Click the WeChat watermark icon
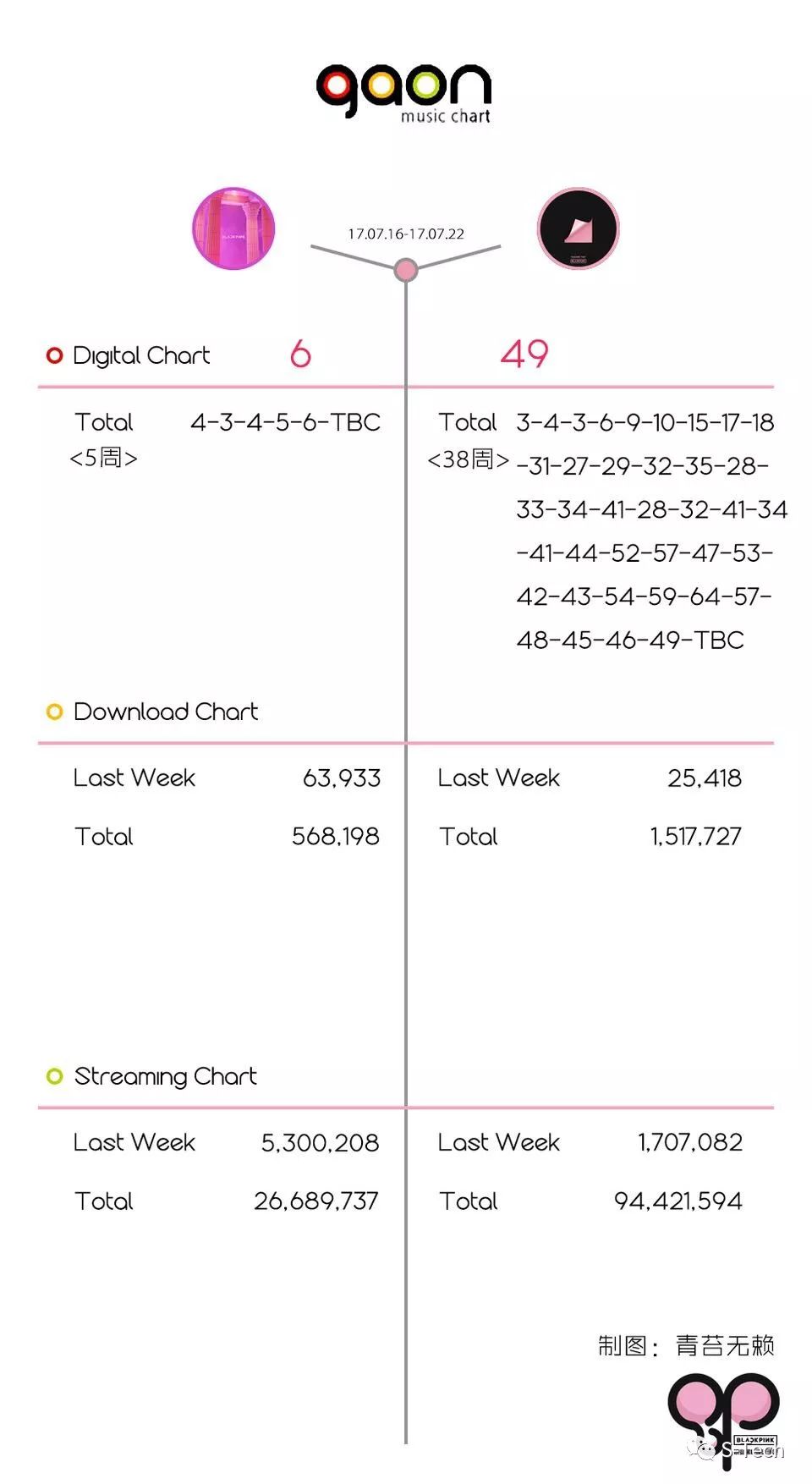812x1484 pixels. point(704,1450)
